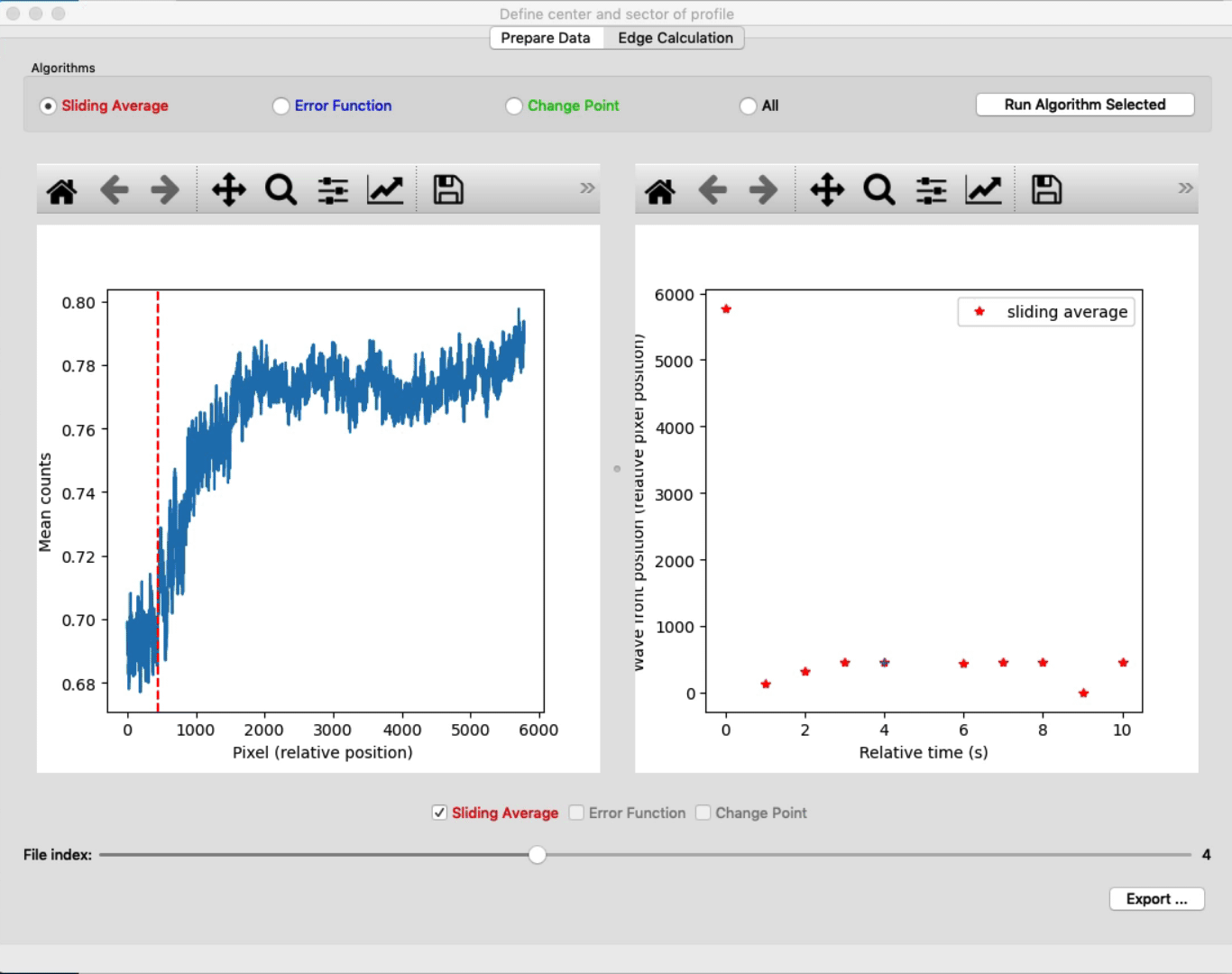Save the left figure with disk icon
This screenshot has height=974, width=1232.
point(448,190)
